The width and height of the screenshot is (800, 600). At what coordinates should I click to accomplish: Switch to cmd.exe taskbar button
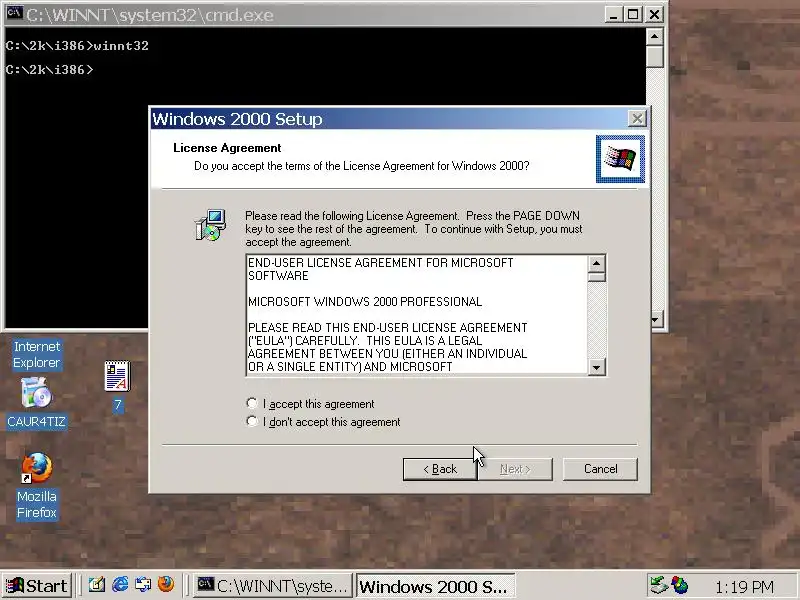pyautogui.click(x=273, y=586)
